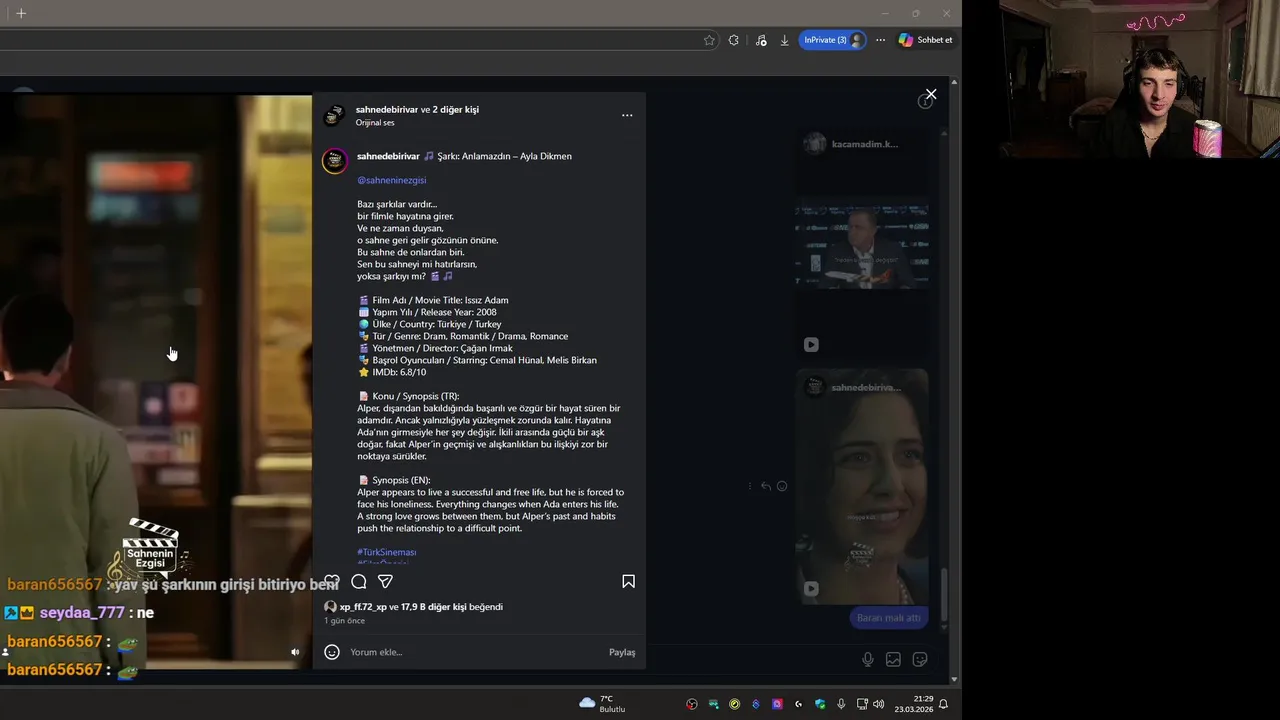Image resolution: width=1280 pixels, height=720 pixels.
Task: Open the sahnedebirivar profile from post header
Action: pyautogui.click(x=387, y=109)
